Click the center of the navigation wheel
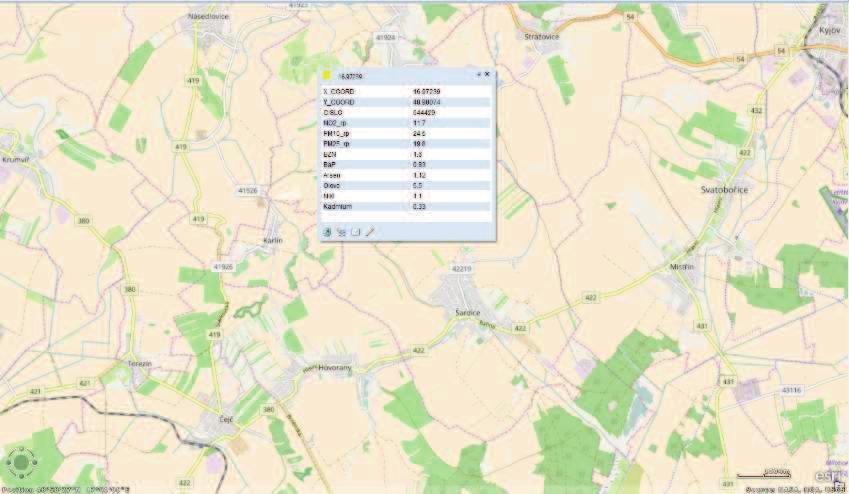The height and width of the screenshot is (494, 849). (x=22, y=462)
